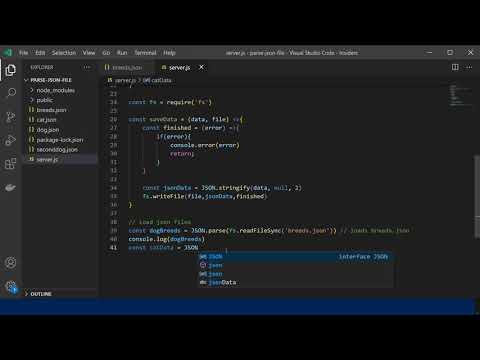Open Explorer panel Views and More Actions
The height and width of the screenshot is (360, 480).
87,67
